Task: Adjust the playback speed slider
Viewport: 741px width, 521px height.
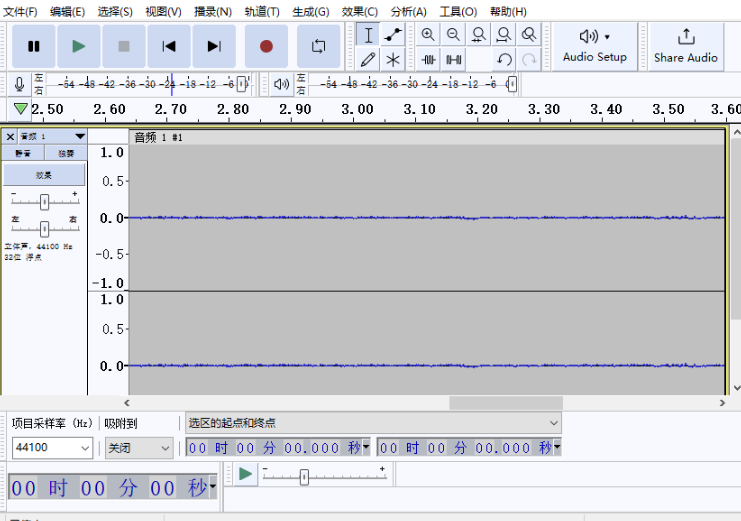Action: coord(304,477)
